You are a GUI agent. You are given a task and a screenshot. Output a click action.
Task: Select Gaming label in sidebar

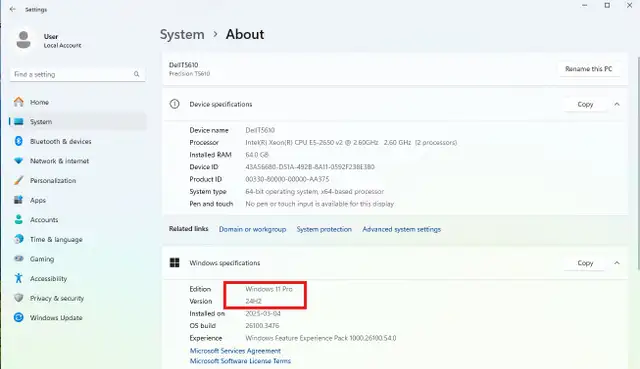click(42, 259)
